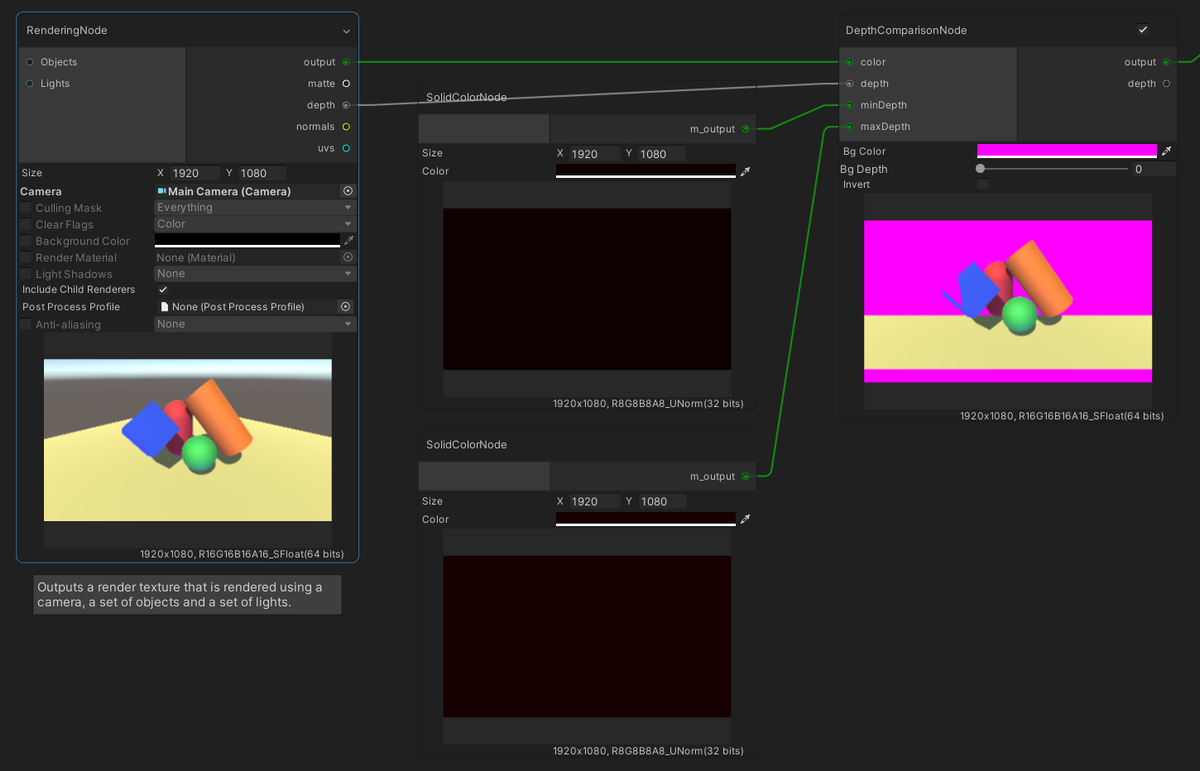Click the yellow normals output port

[x=346, y=127]
